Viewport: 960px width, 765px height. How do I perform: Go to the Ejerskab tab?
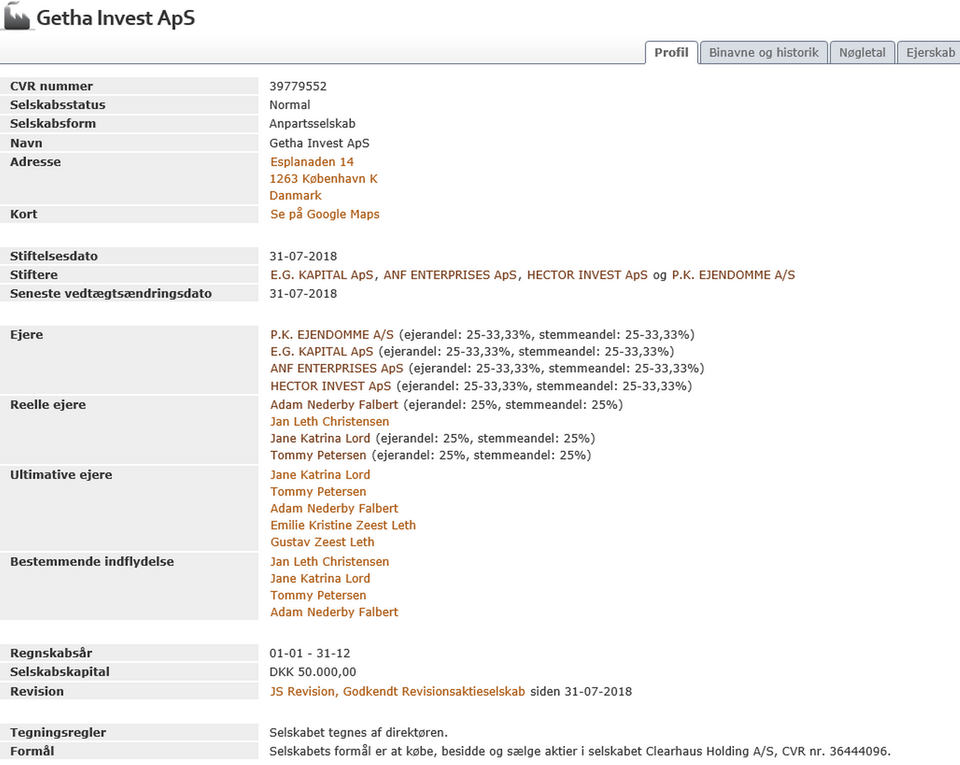click(x=927, y=53)
